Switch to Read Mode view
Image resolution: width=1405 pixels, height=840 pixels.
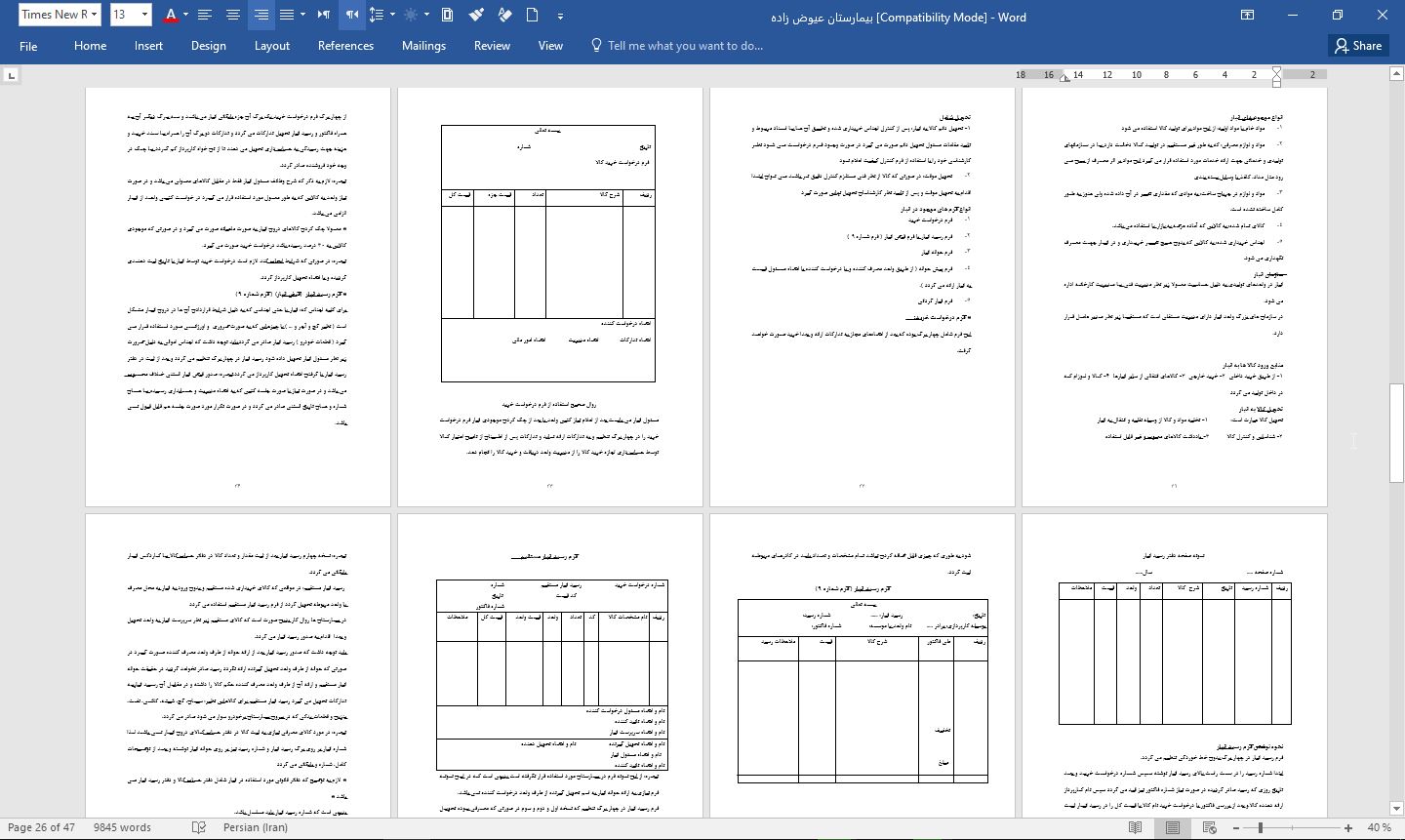(x=1135, y=827)
